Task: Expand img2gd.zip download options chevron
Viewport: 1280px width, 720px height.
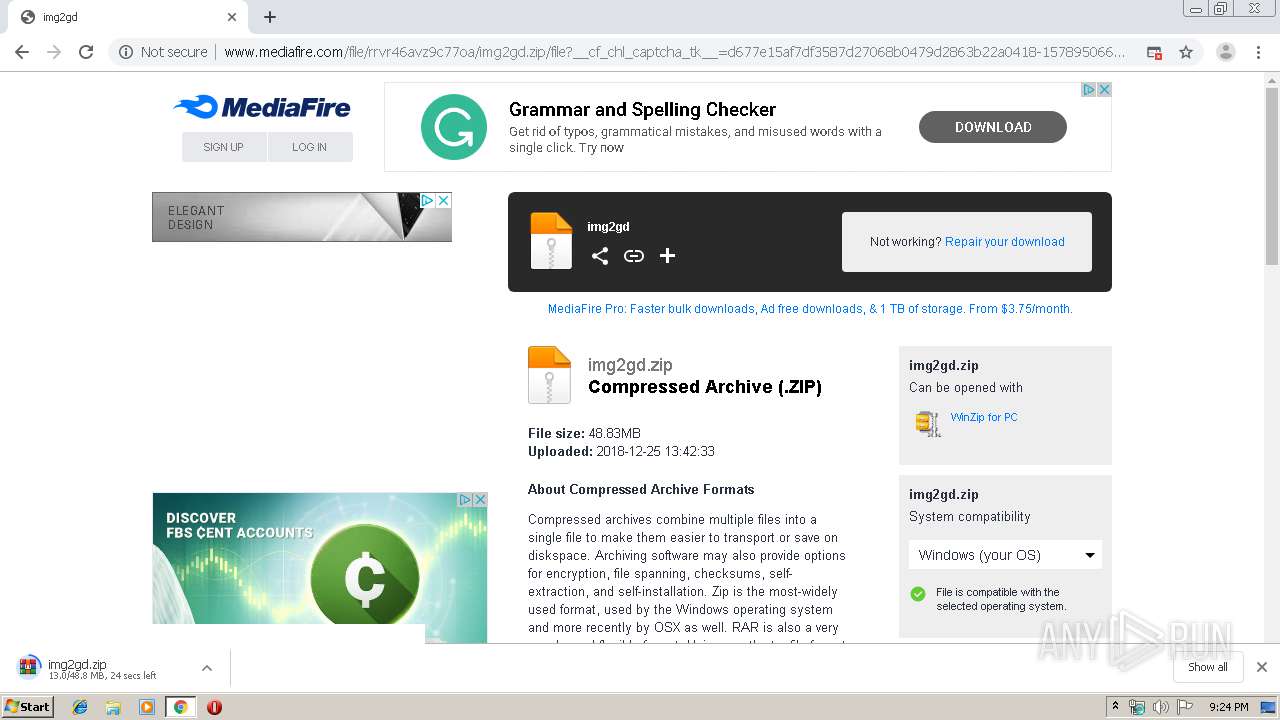Action: click(206, 668)
